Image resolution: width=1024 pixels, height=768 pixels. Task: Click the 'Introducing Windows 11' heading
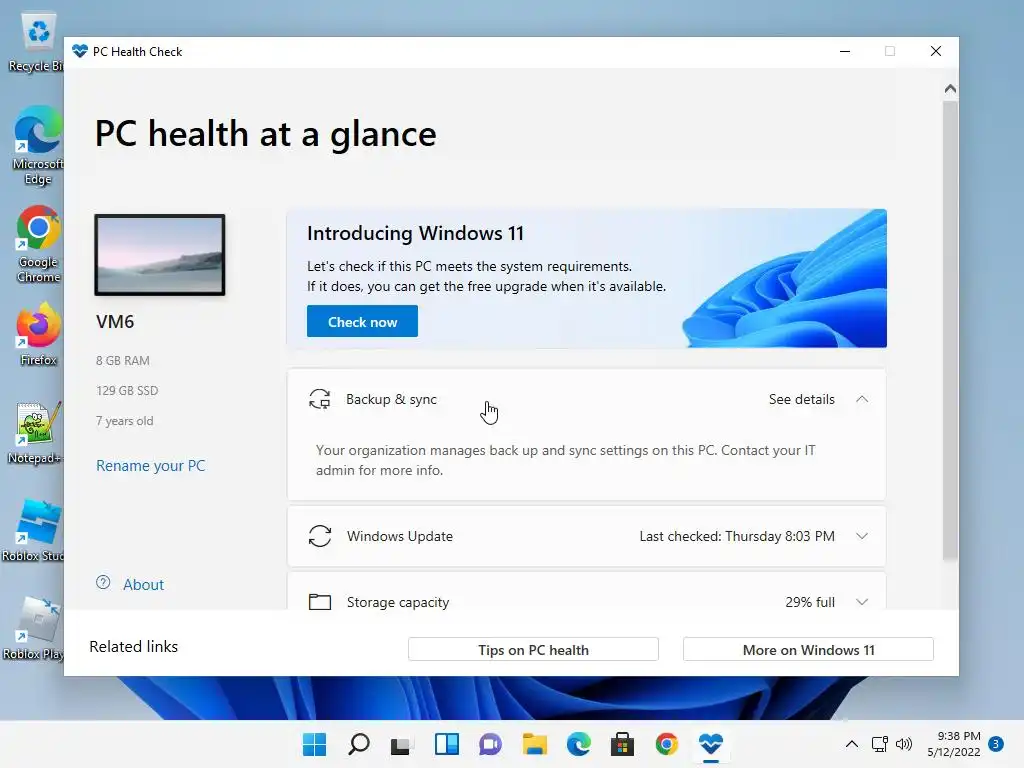coord(415,233)
